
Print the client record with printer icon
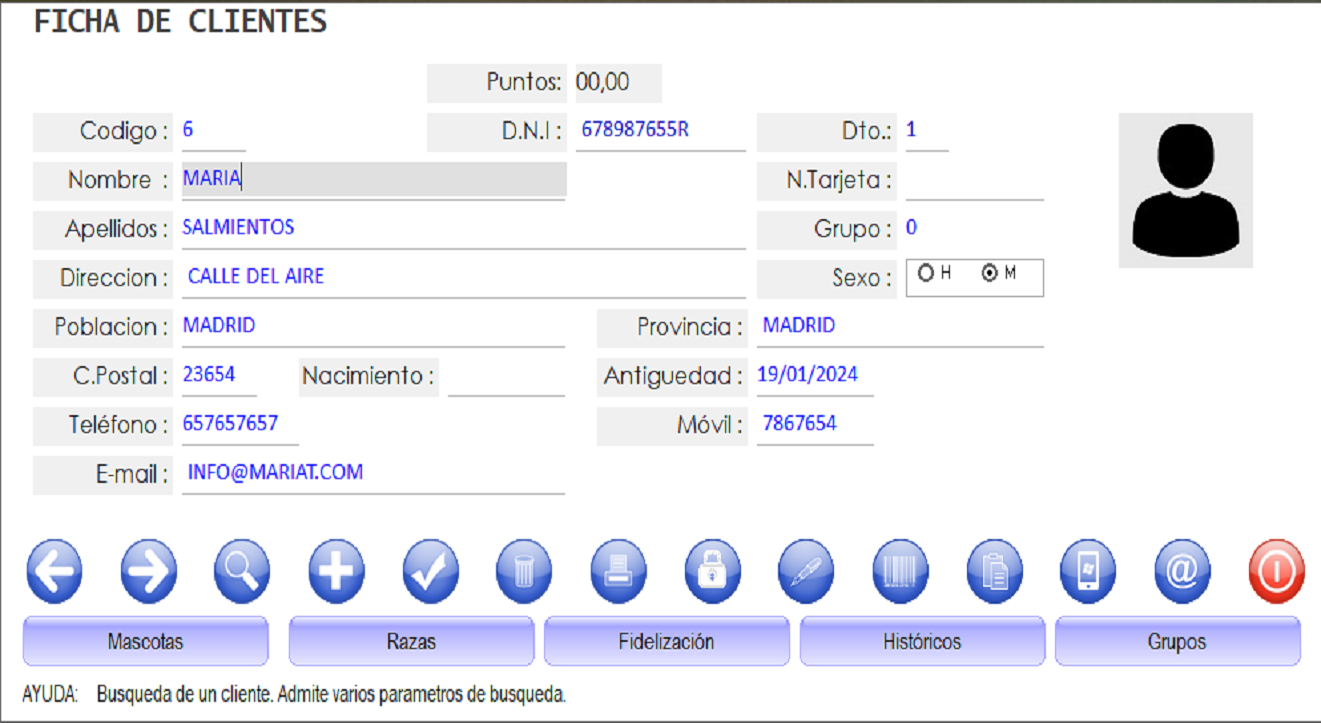[618, 572]
